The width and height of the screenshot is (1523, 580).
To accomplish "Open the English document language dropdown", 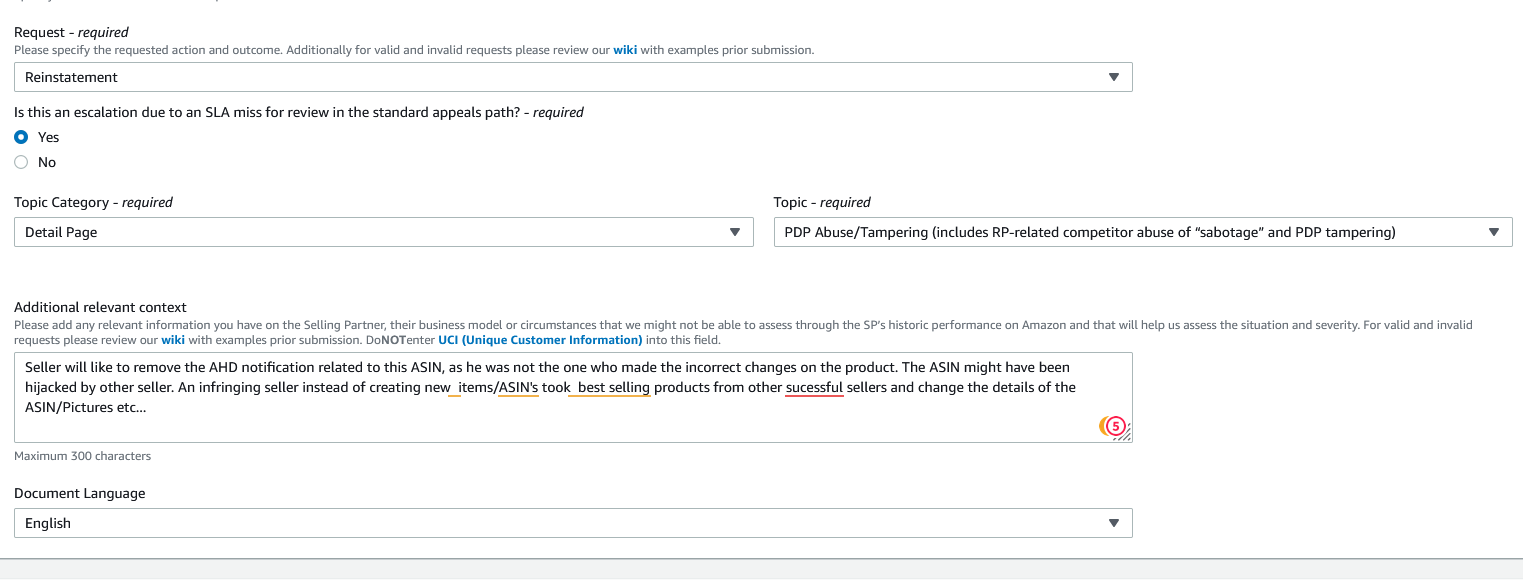I will click(x=573, y=523).
